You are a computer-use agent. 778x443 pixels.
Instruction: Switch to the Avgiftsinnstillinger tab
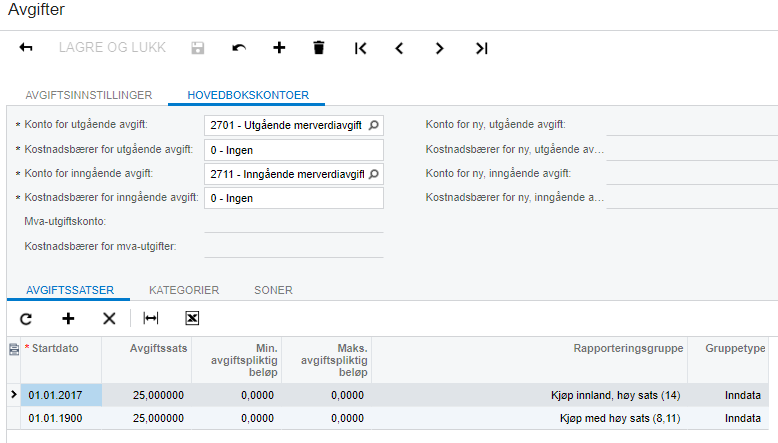pos(89,95)
